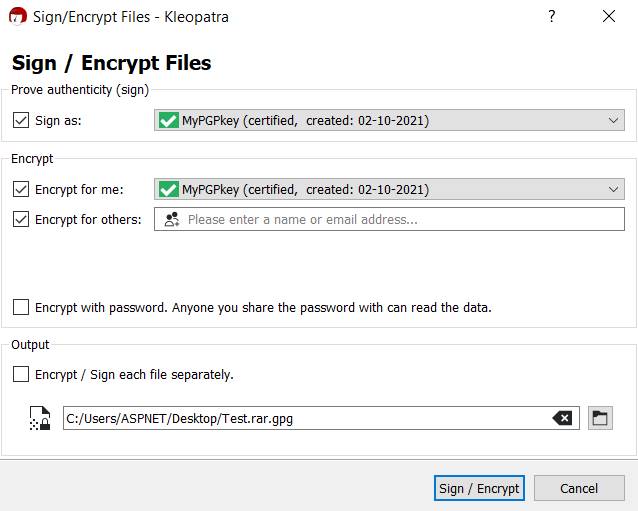Focus the name or email address field
The height and width of the screenshot is (511, 638).
coord(389,219)
